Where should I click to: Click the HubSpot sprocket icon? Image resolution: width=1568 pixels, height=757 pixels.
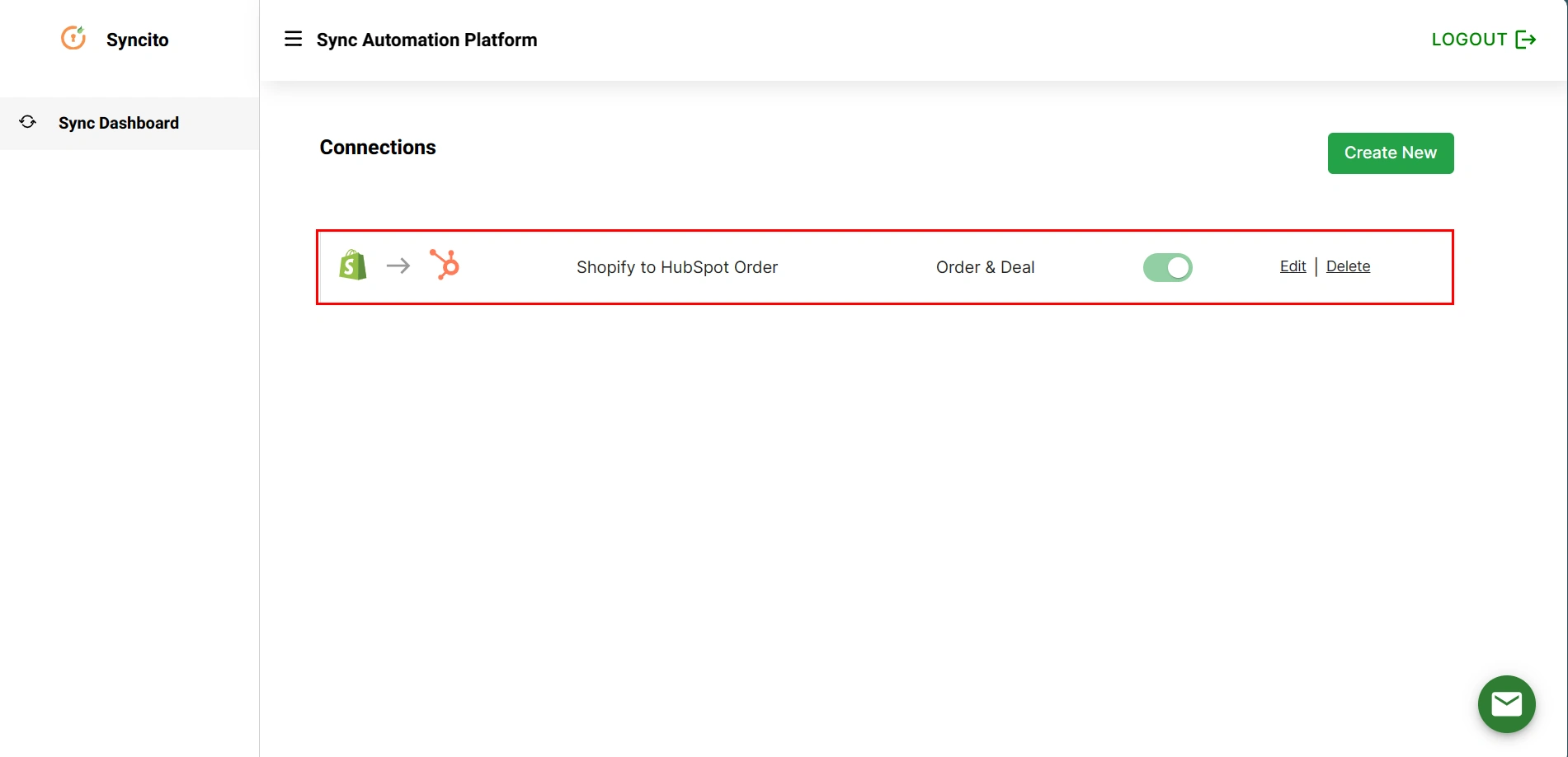(446, 266)
